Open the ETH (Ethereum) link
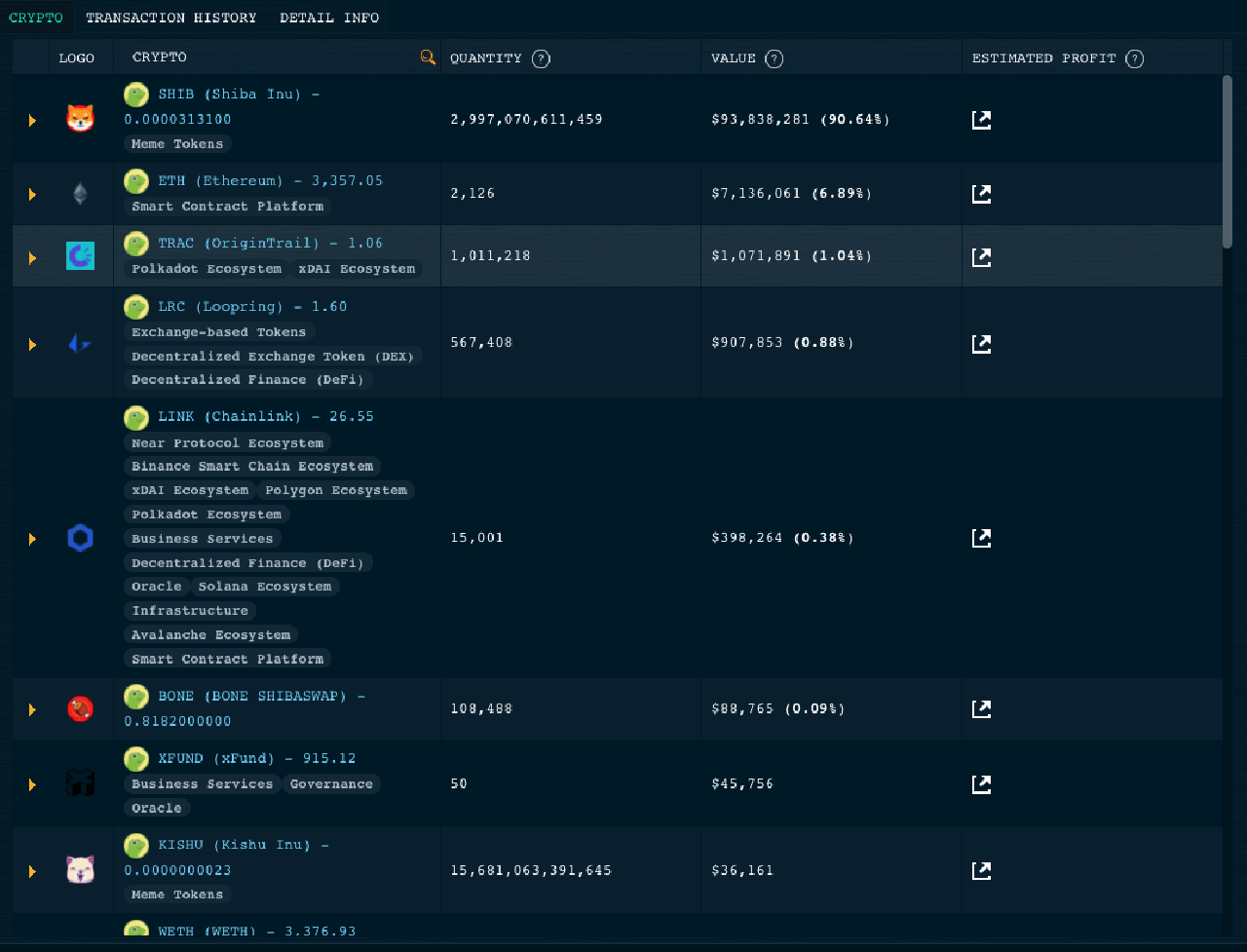 [x=270, y=181]
